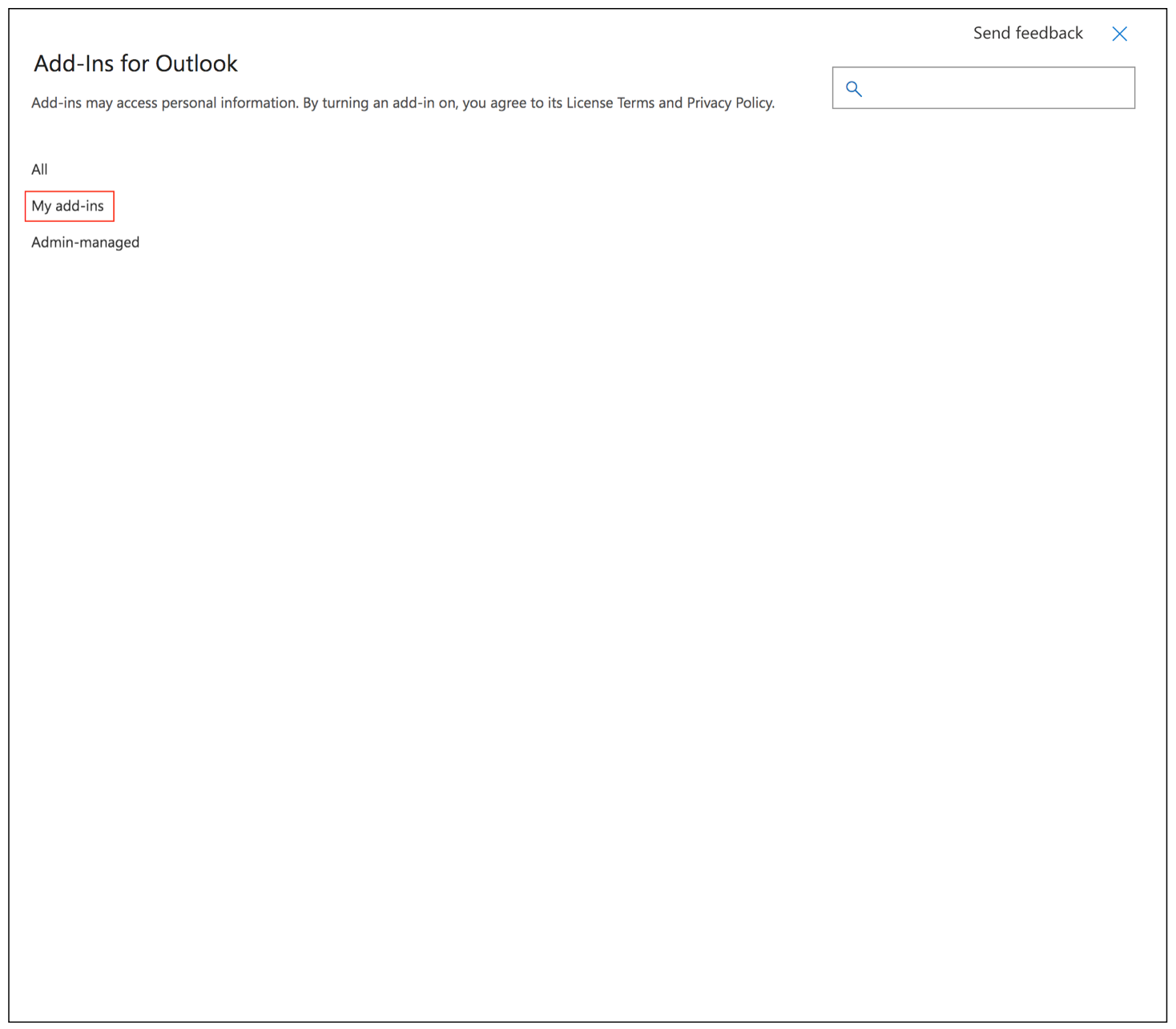
Task: Click the magnifying glass search icon
Action: 854,89
